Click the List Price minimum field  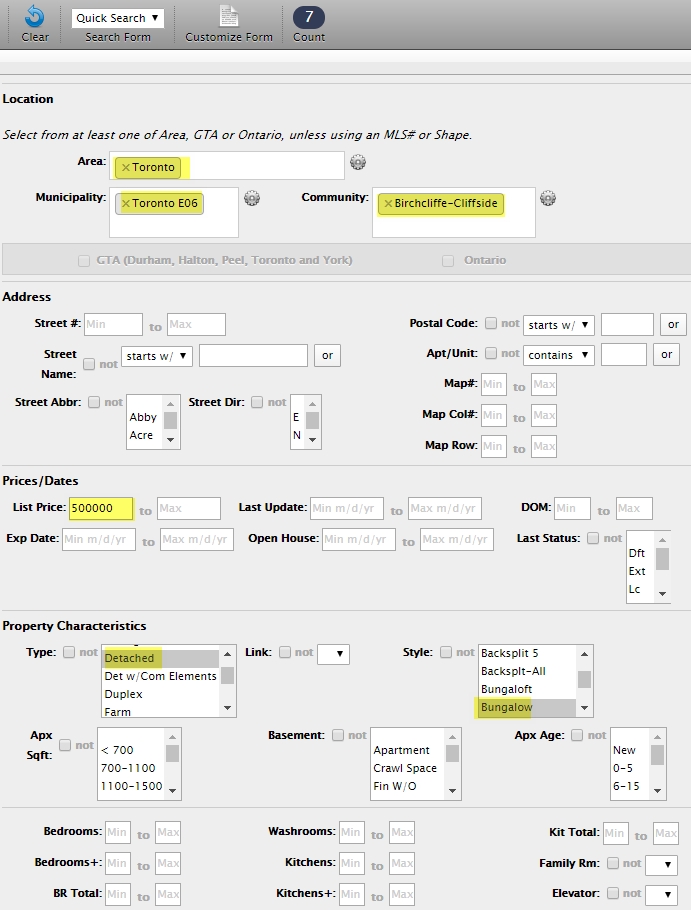point(101,509)
